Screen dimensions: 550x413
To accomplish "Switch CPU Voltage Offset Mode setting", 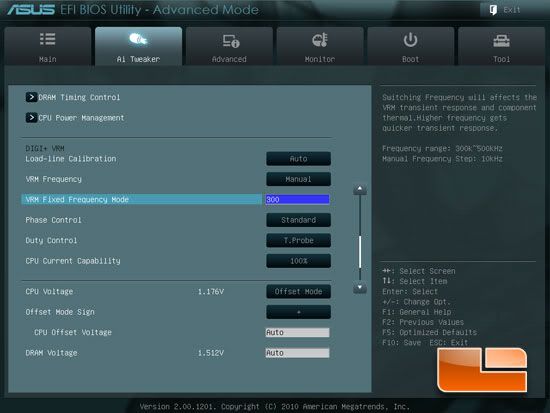I will pos(298,292).
